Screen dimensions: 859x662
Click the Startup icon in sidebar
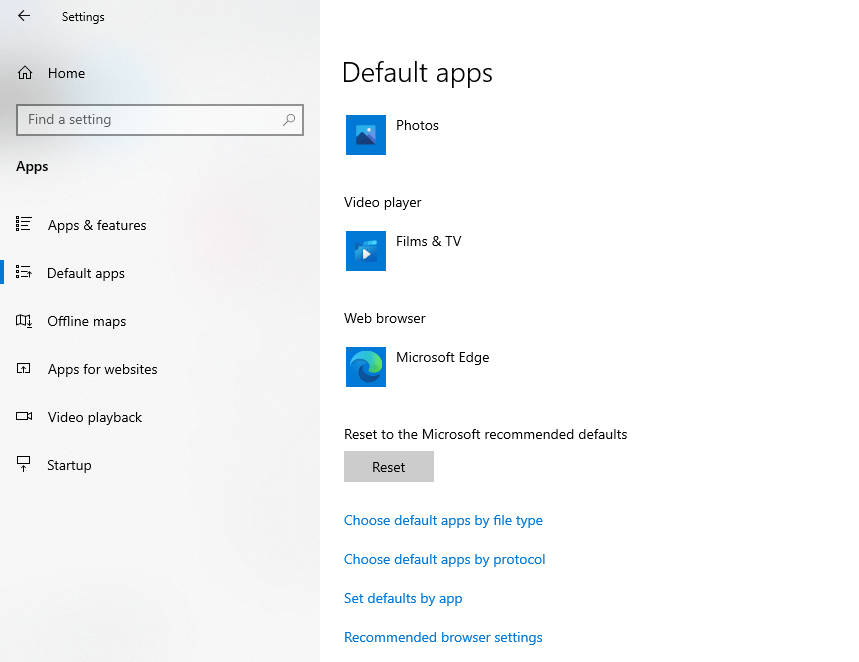click(24, 464)
